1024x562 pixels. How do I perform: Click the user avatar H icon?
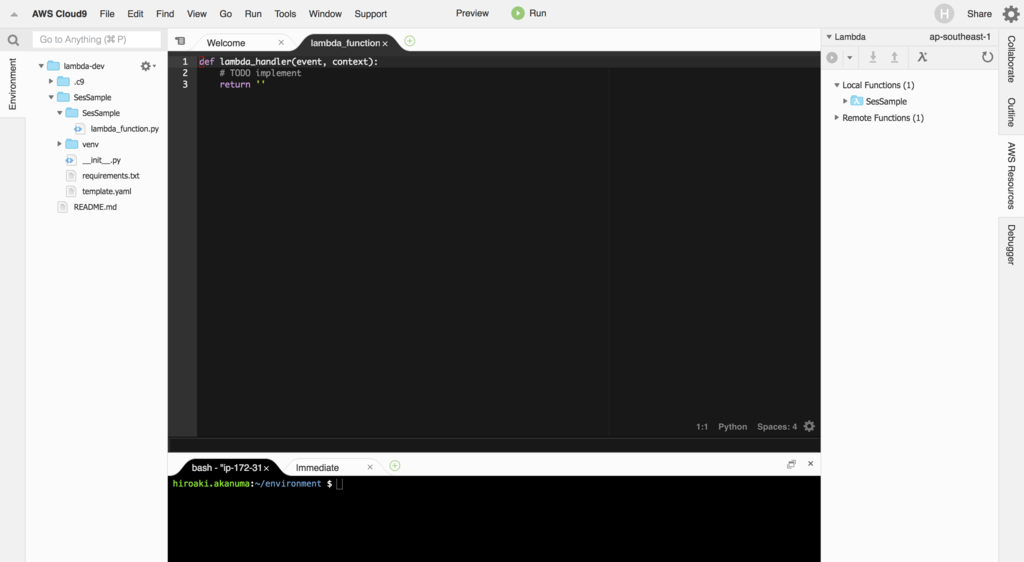coord(944,13)
